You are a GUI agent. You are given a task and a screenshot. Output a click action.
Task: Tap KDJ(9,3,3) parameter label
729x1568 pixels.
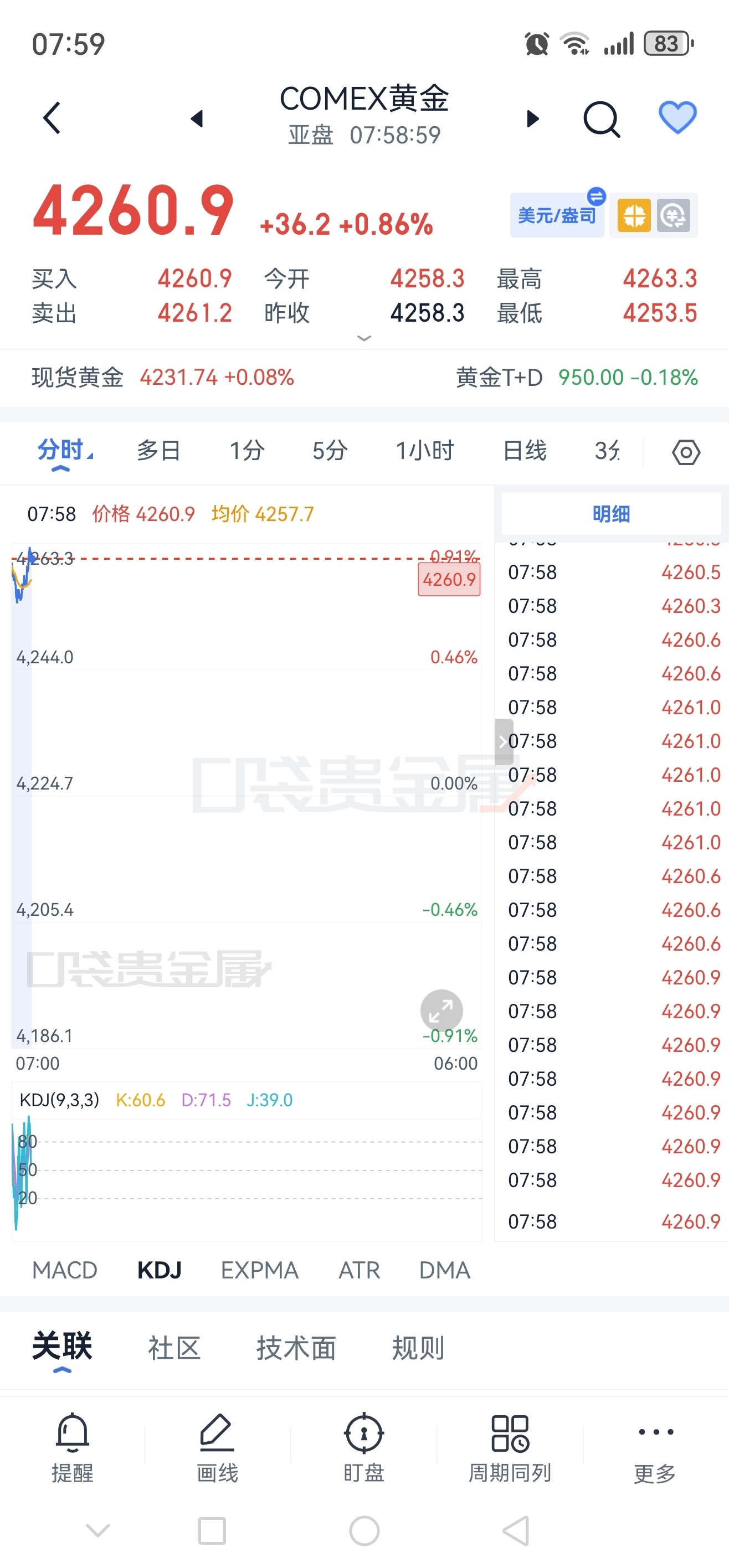tap(59, 1100)
